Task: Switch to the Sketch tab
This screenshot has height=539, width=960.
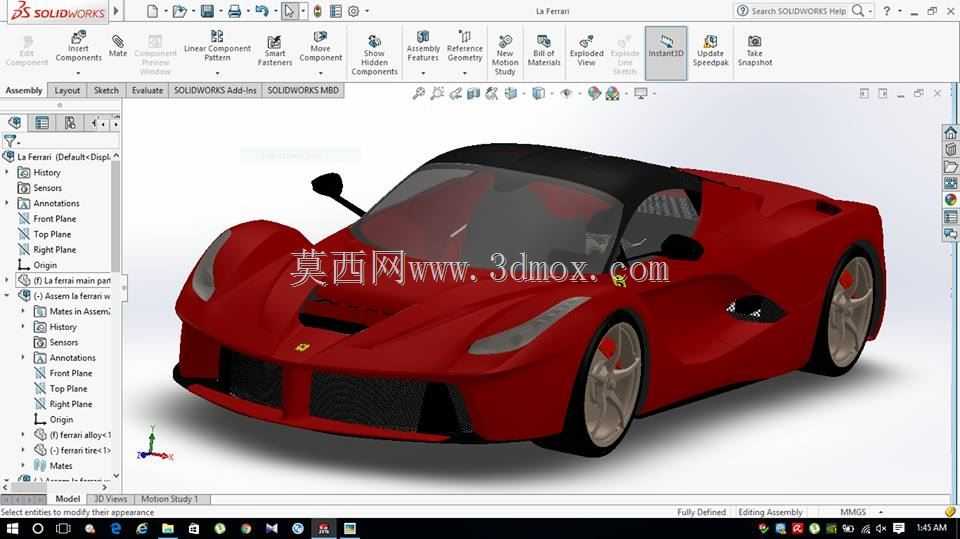Action: [106, 90]
